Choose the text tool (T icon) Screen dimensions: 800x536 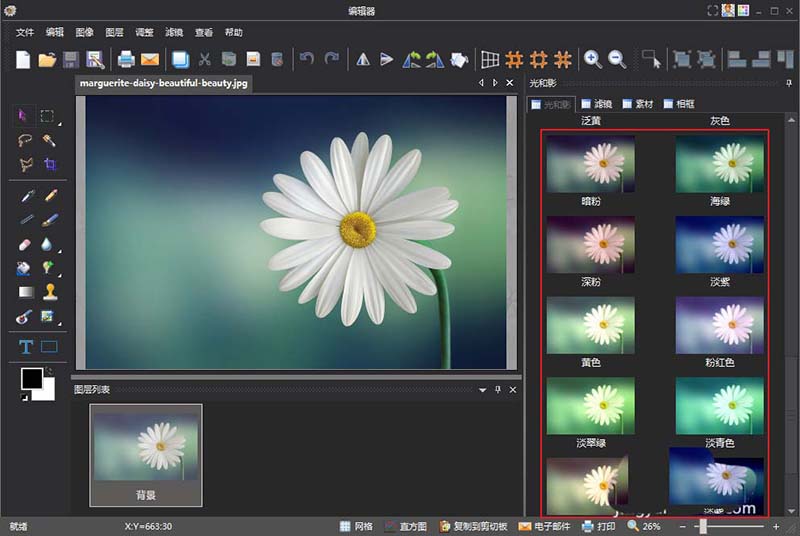tap(25, 347)
